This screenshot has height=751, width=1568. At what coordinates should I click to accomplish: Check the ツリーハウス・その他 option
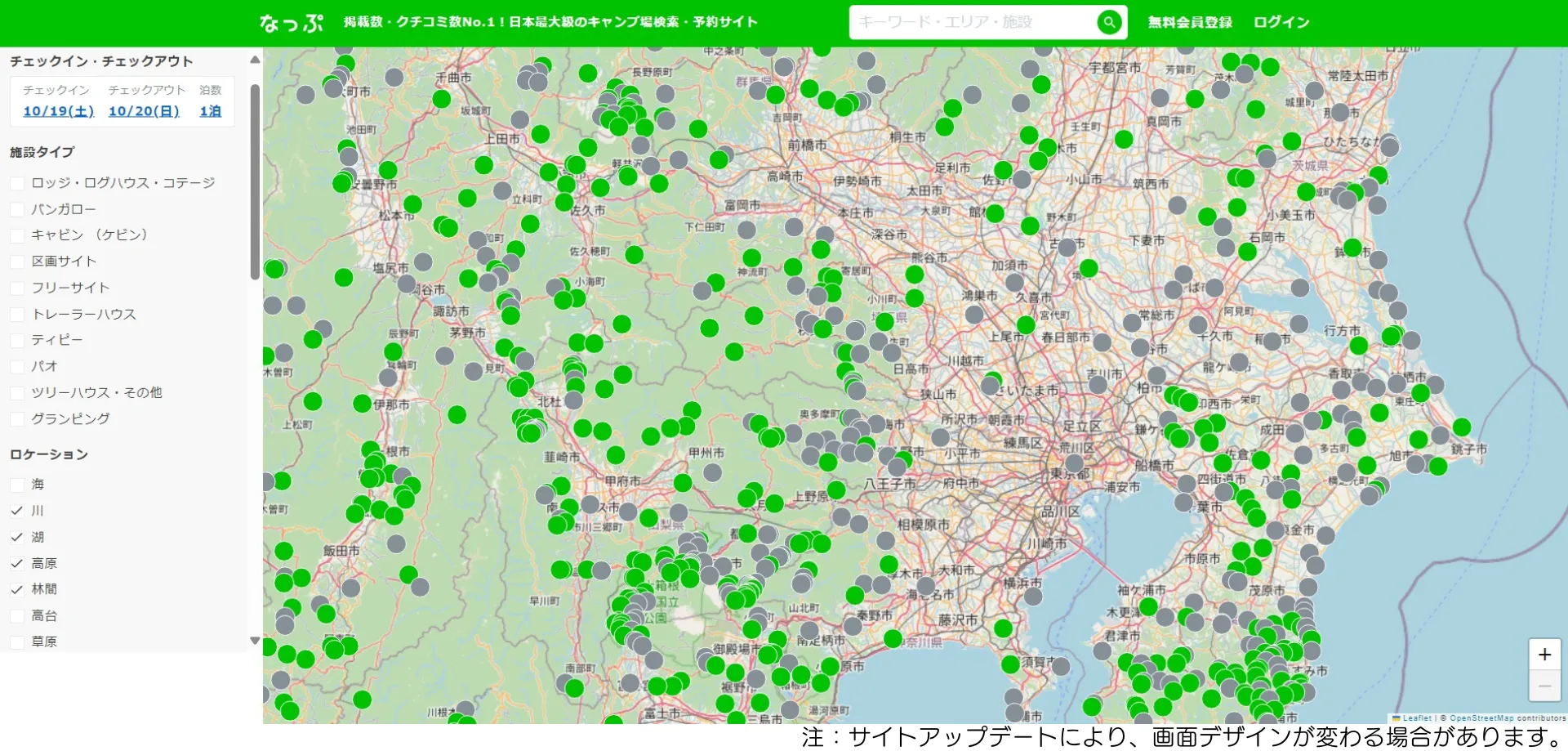pyautogui.click(x=17, y=392)
